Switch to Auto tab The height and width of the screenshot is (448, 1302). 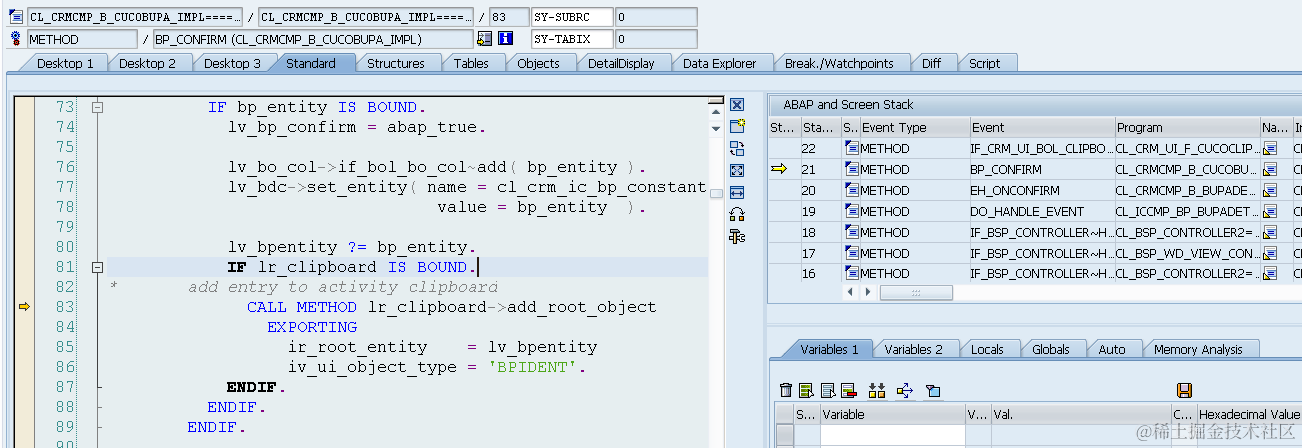pos(1111,349)
